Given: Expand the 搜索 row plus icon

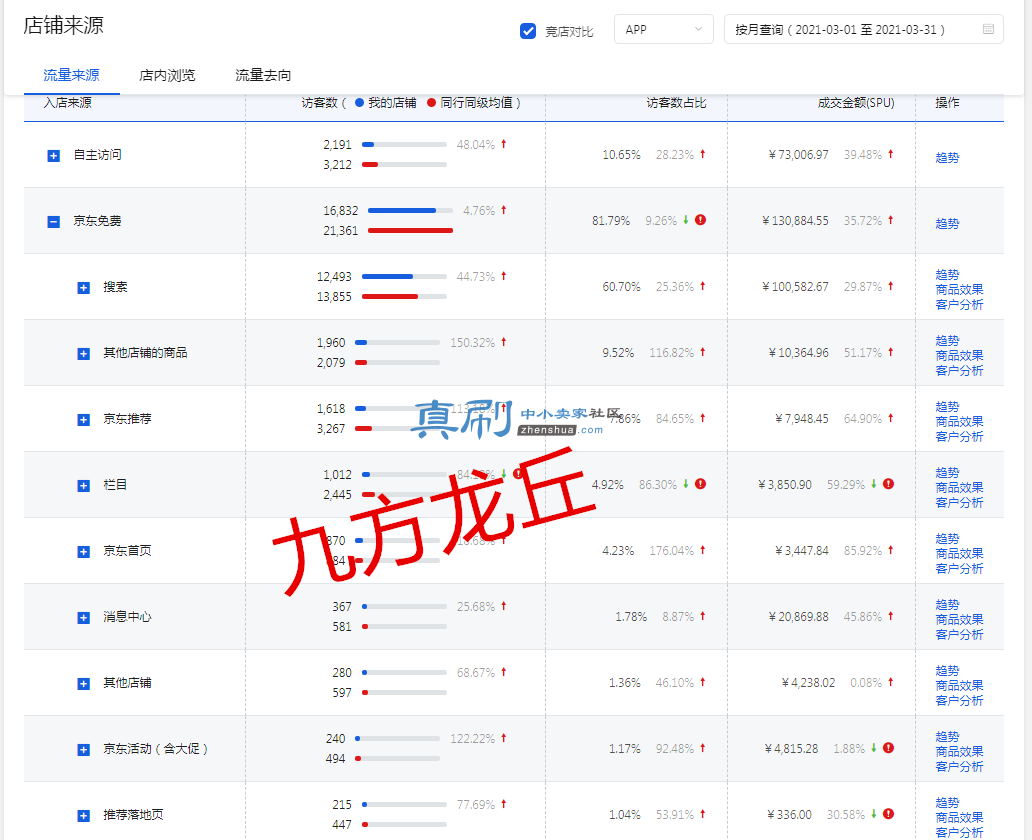Looking at the screenshot, I should (84, 288).
